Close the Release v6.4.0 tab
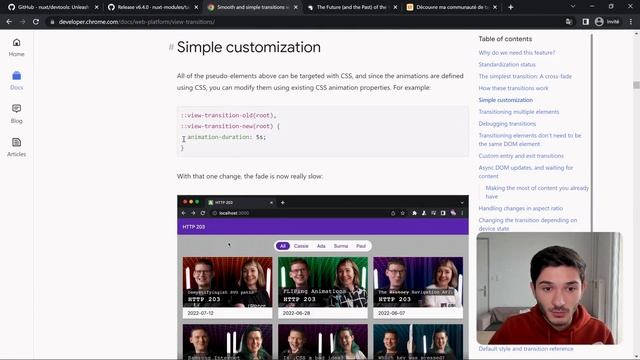The width and height of the screenshot is (640, 360). (196, 7)
